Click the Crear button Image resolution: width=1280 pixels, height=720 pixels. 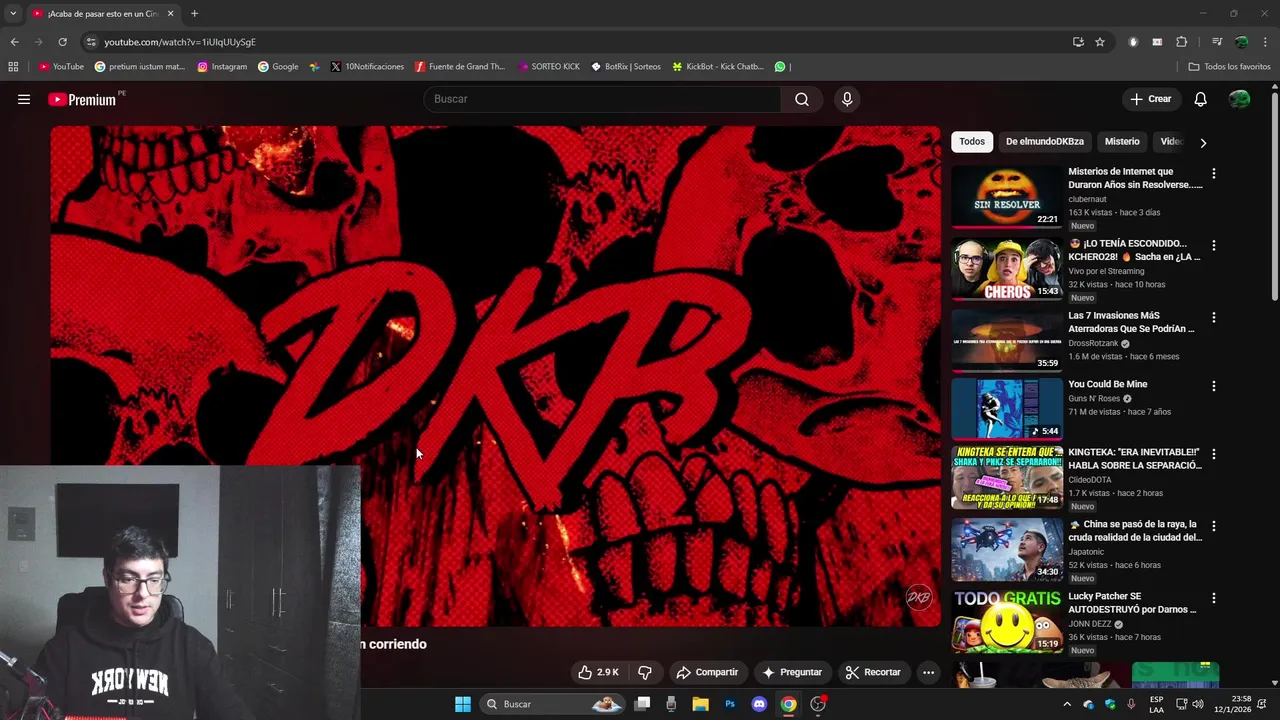coord(1150,99)
